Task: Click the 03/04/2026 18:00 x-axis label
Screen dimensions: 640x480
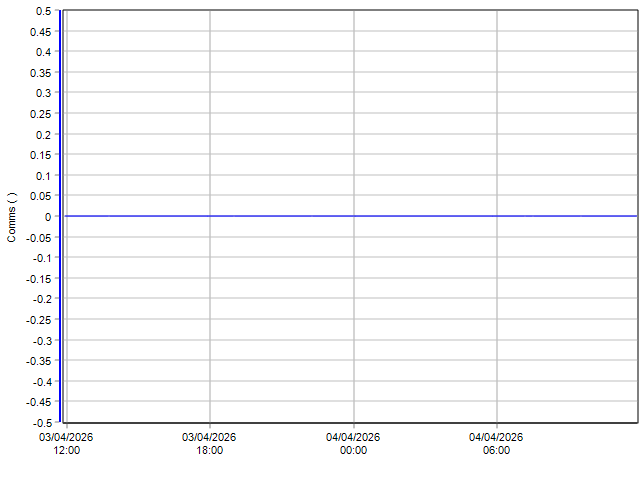Action: 209,443
